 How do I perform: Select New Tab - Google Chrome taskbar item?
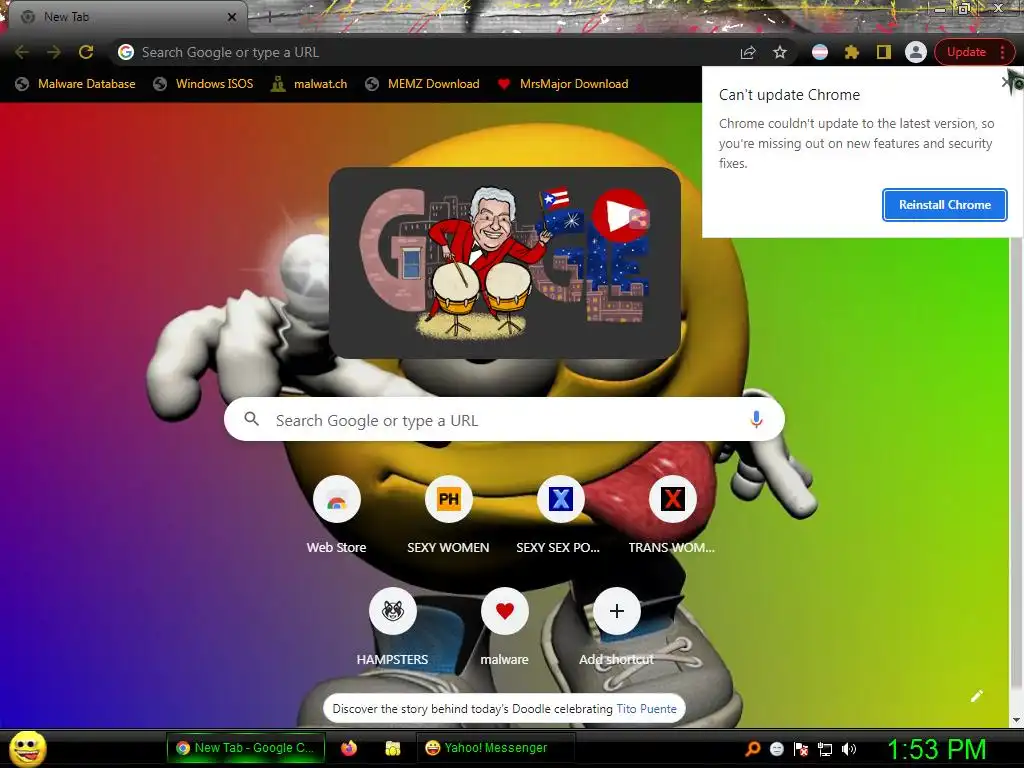tap(246, 748)
